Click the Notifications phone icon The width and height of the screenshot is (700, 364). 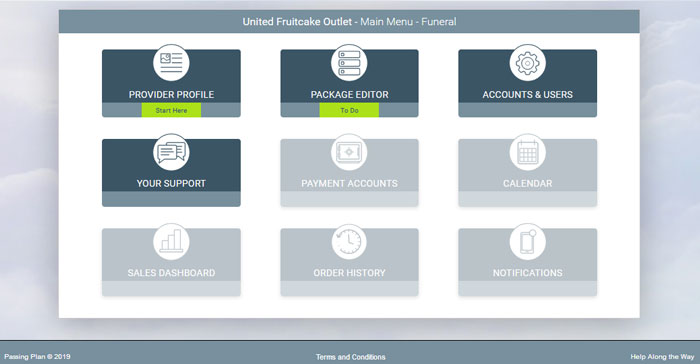pos(527,242)
